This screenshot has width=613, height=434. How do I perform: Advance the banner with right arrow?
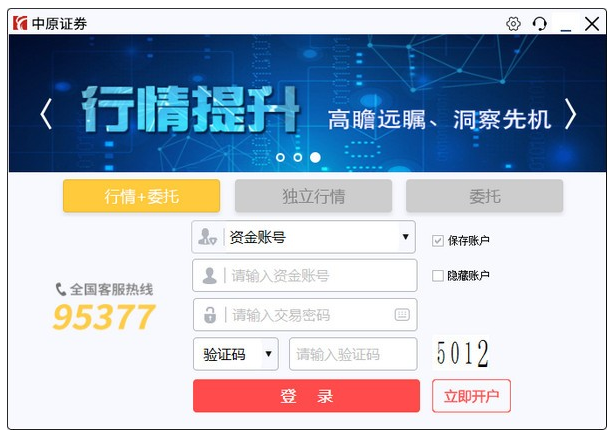click(571, 114)
